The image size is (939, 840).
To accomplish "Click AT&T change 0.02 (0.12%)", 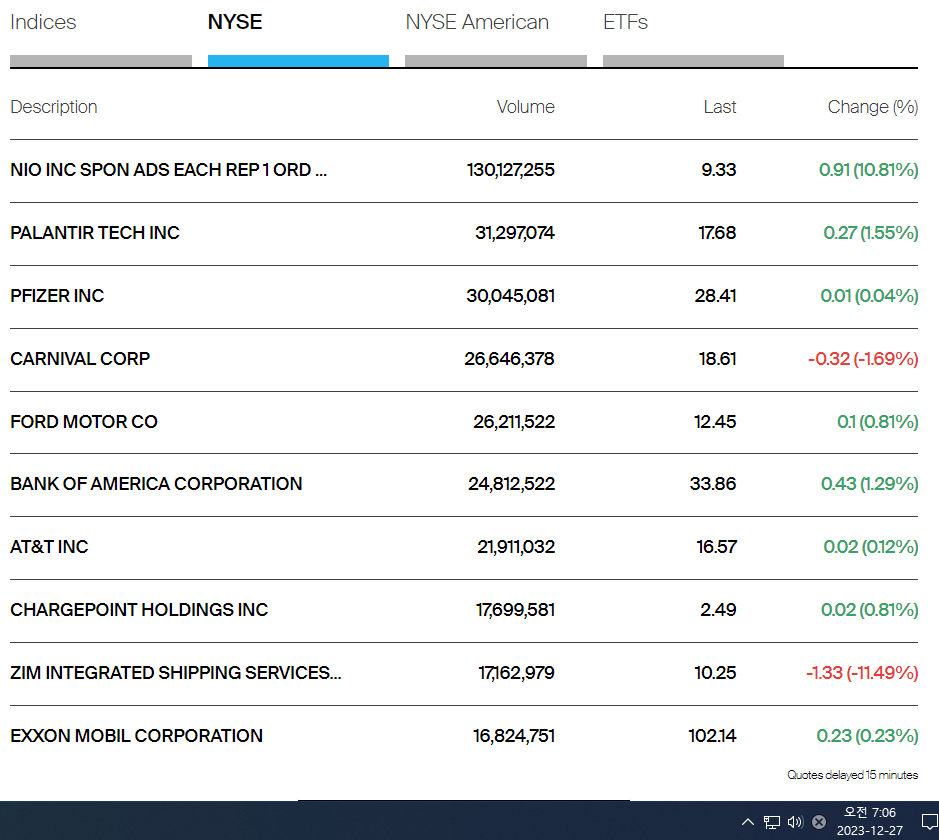I will (871, 547).
